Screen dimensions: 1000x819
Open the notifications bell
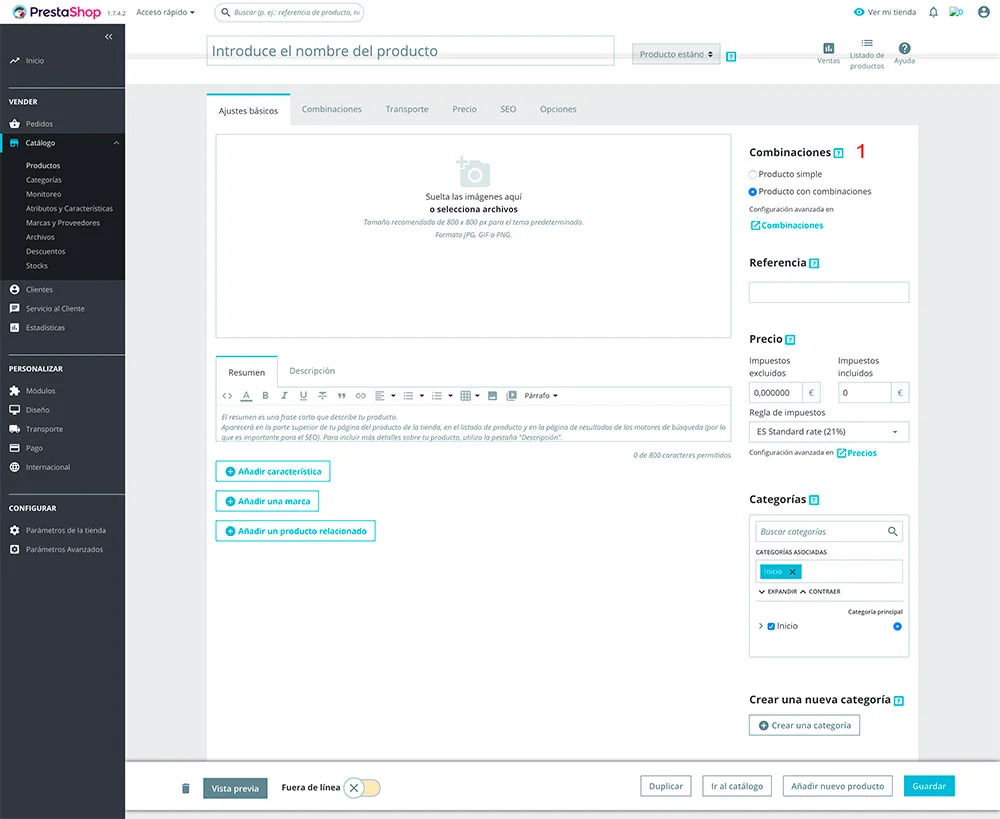[933, 12]
